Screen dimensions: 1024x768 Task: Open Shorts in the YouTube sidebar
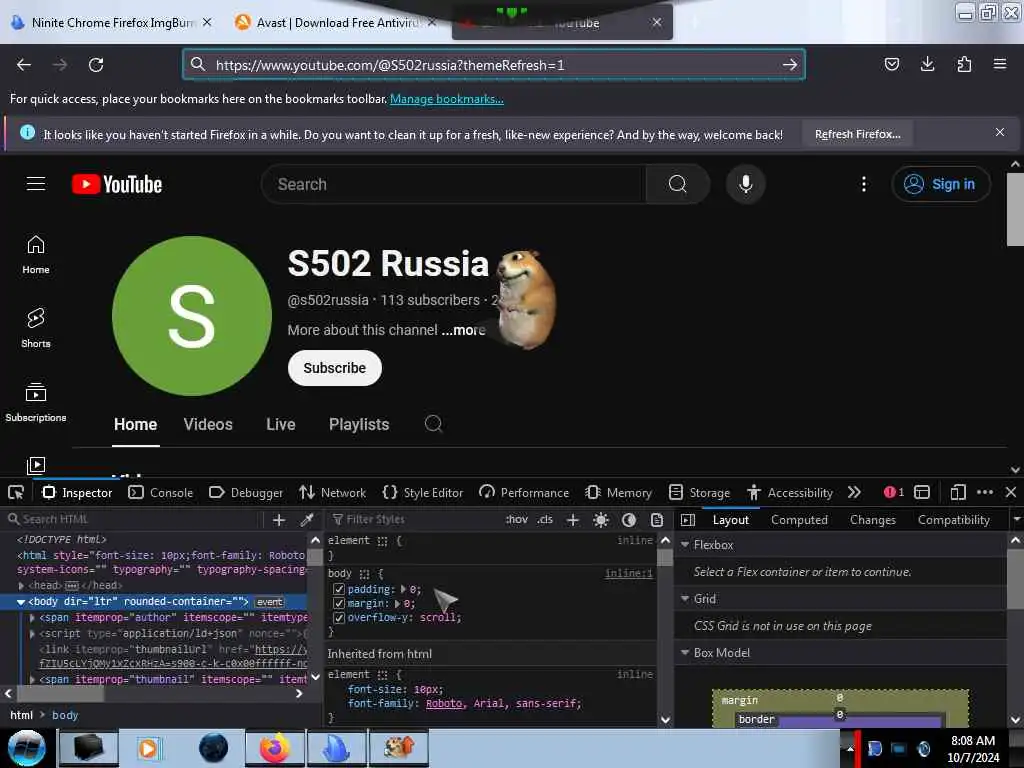36,328
